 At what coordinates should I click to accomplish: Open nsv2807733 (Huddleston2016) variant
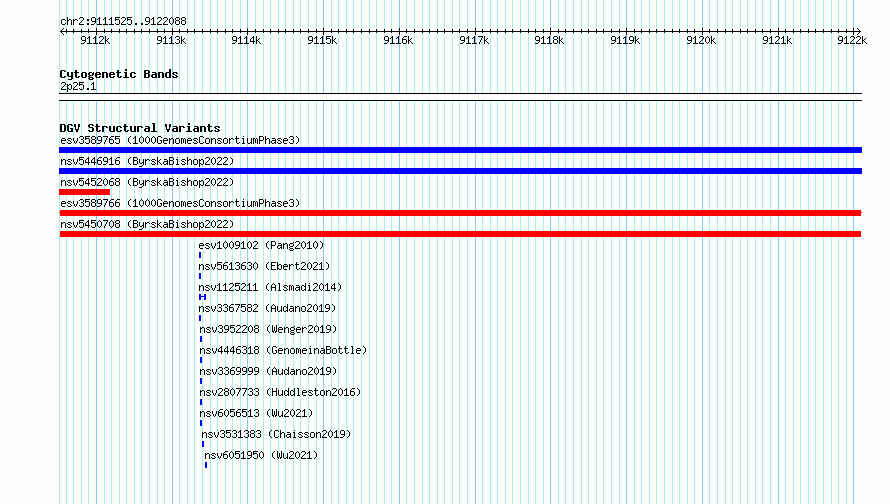point(280,392)
